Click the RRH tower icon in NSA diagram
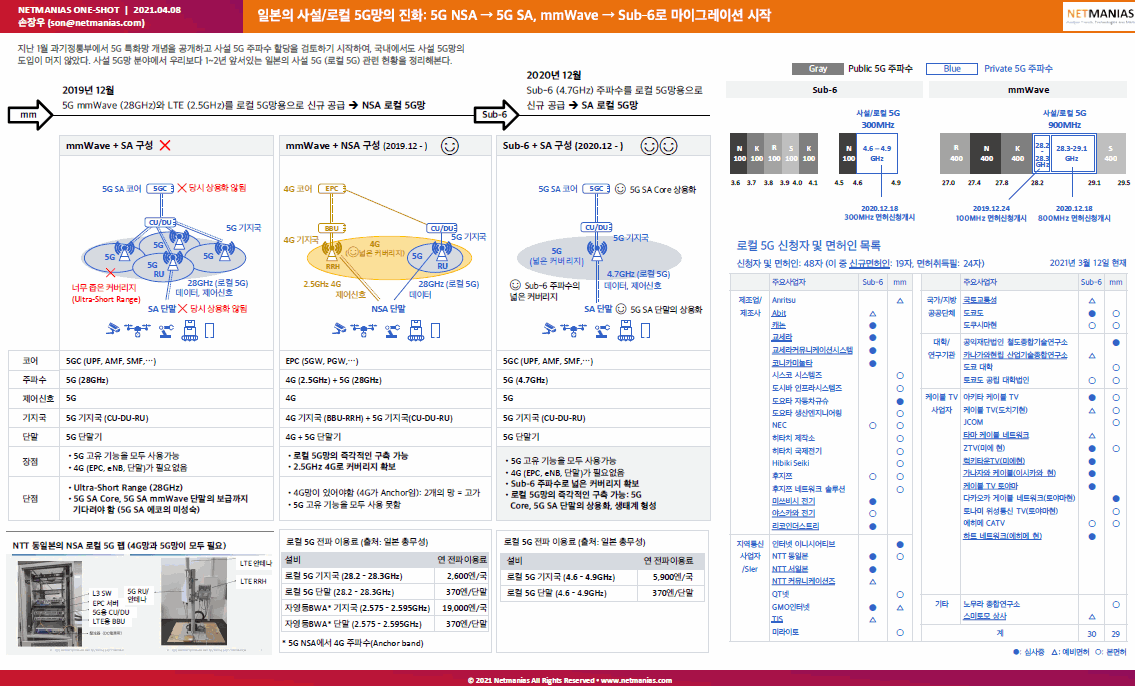This screenshot has width=1135, height=686. 332,250
